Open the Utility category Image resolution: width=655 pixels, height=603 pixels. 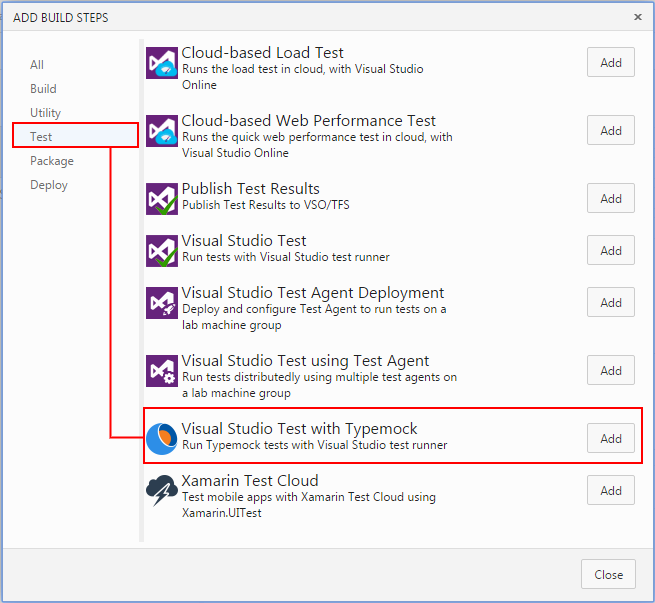pyautogui.click(x=45, y=113)
